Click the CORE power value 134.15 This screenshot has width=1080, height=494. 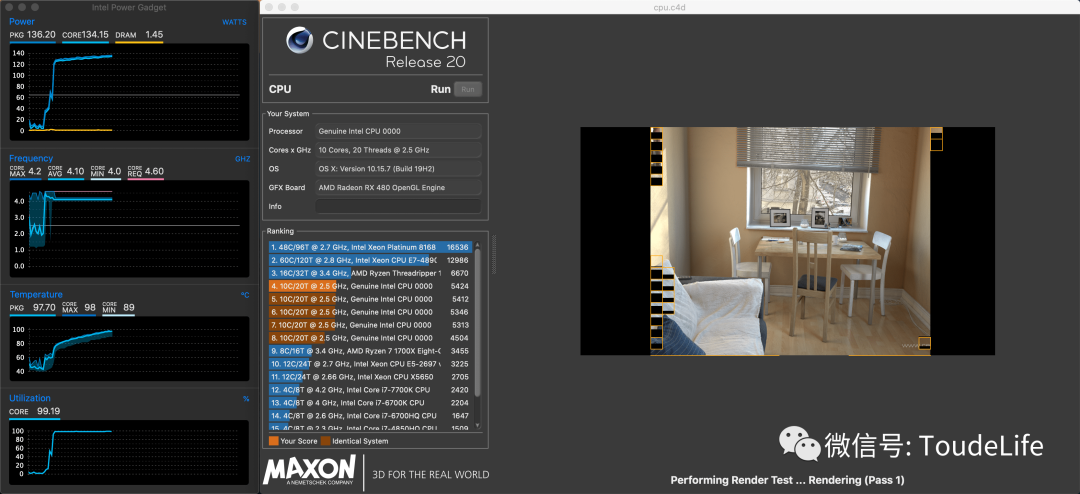coord(94,34)
